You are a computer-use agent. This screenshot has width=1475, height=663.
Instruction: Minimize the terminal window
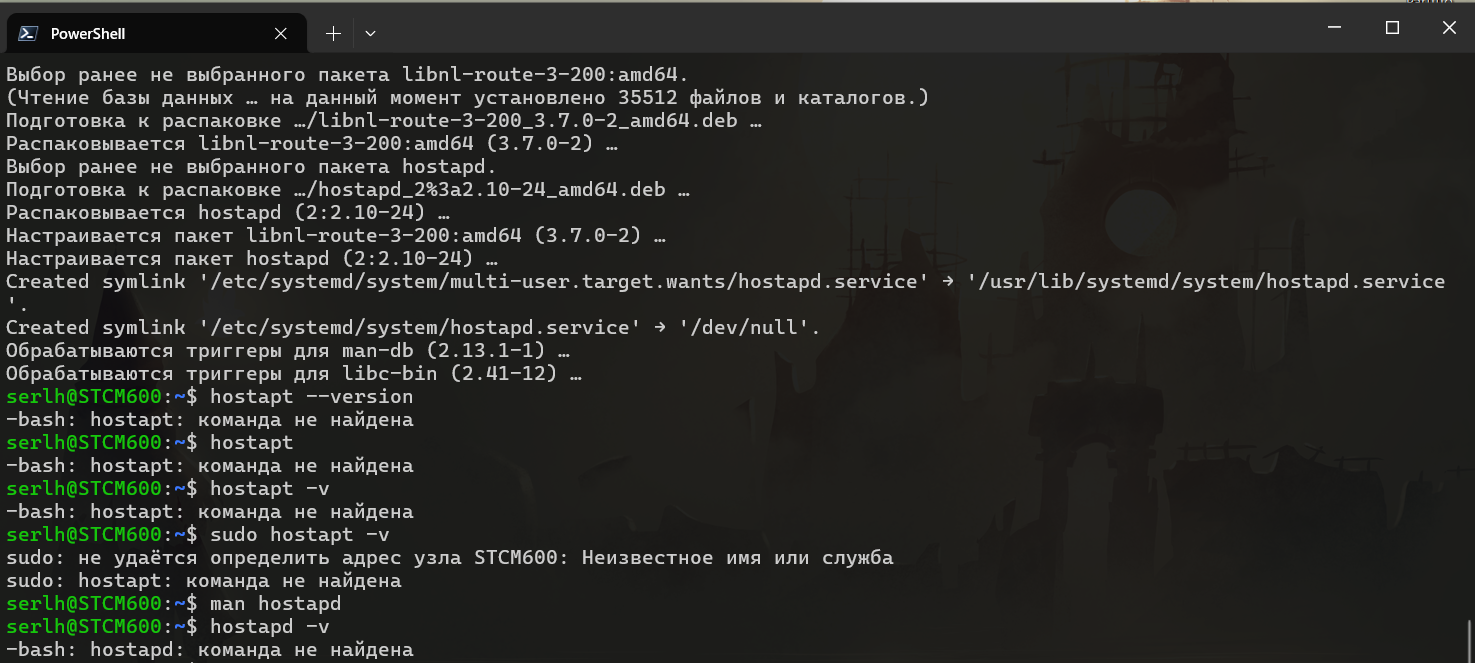click(1334, 28)
